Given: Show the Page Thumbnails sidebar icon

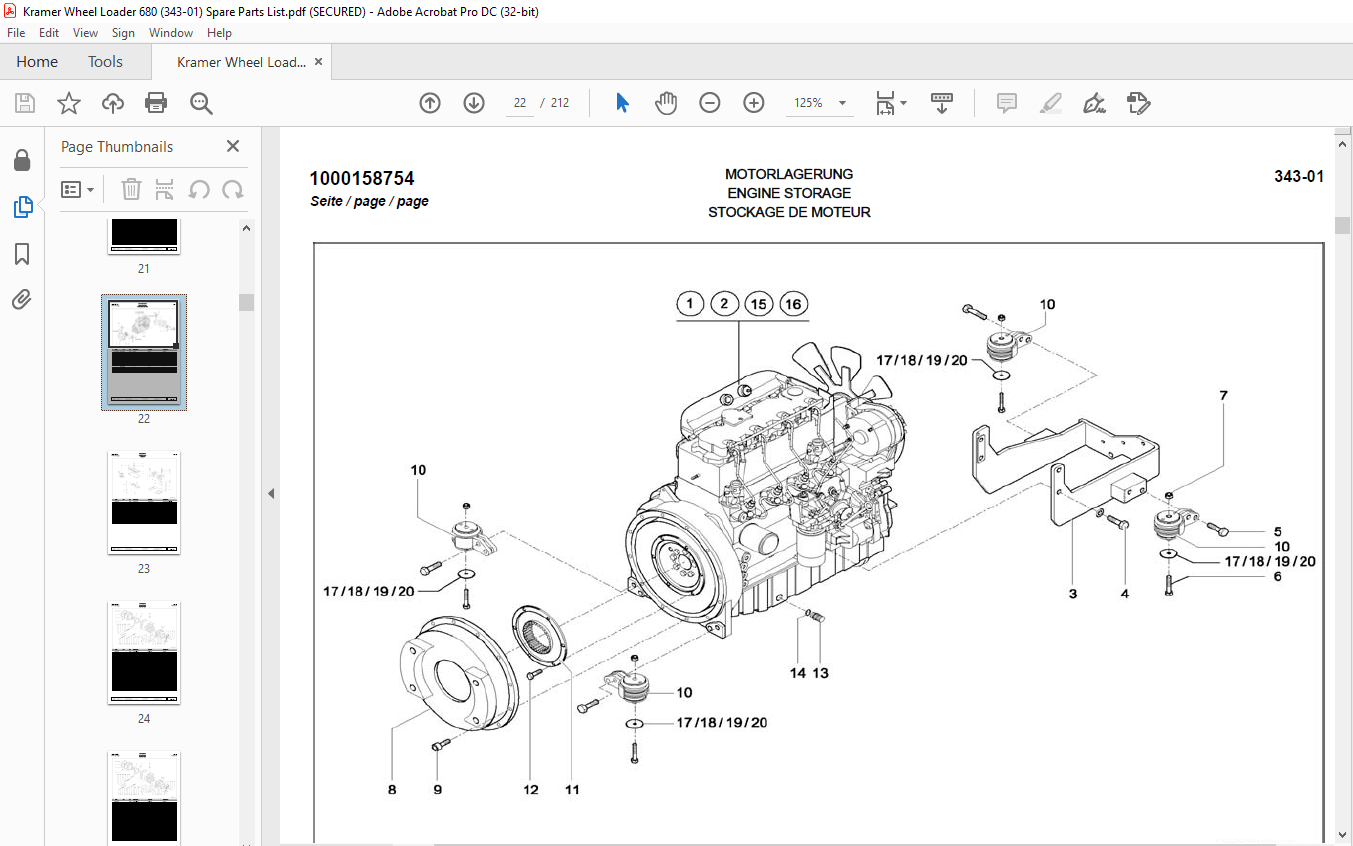Looking at the screenshot, I should coord(22,208).
